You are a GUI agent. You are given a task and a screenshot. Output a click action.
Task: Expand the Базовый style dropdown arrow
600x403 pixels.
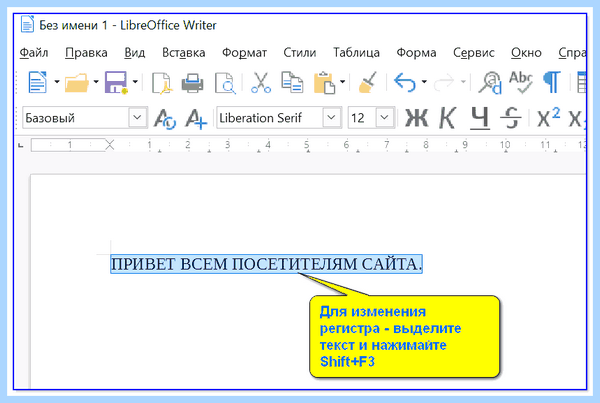[x=138, y=117]
